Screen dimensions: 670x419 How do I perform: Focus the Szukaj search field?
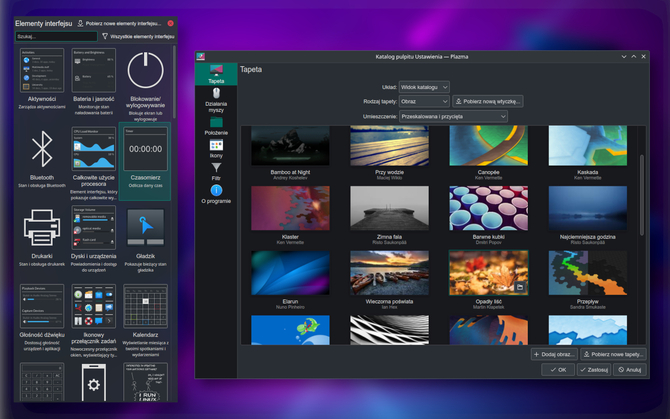(56, 37)
